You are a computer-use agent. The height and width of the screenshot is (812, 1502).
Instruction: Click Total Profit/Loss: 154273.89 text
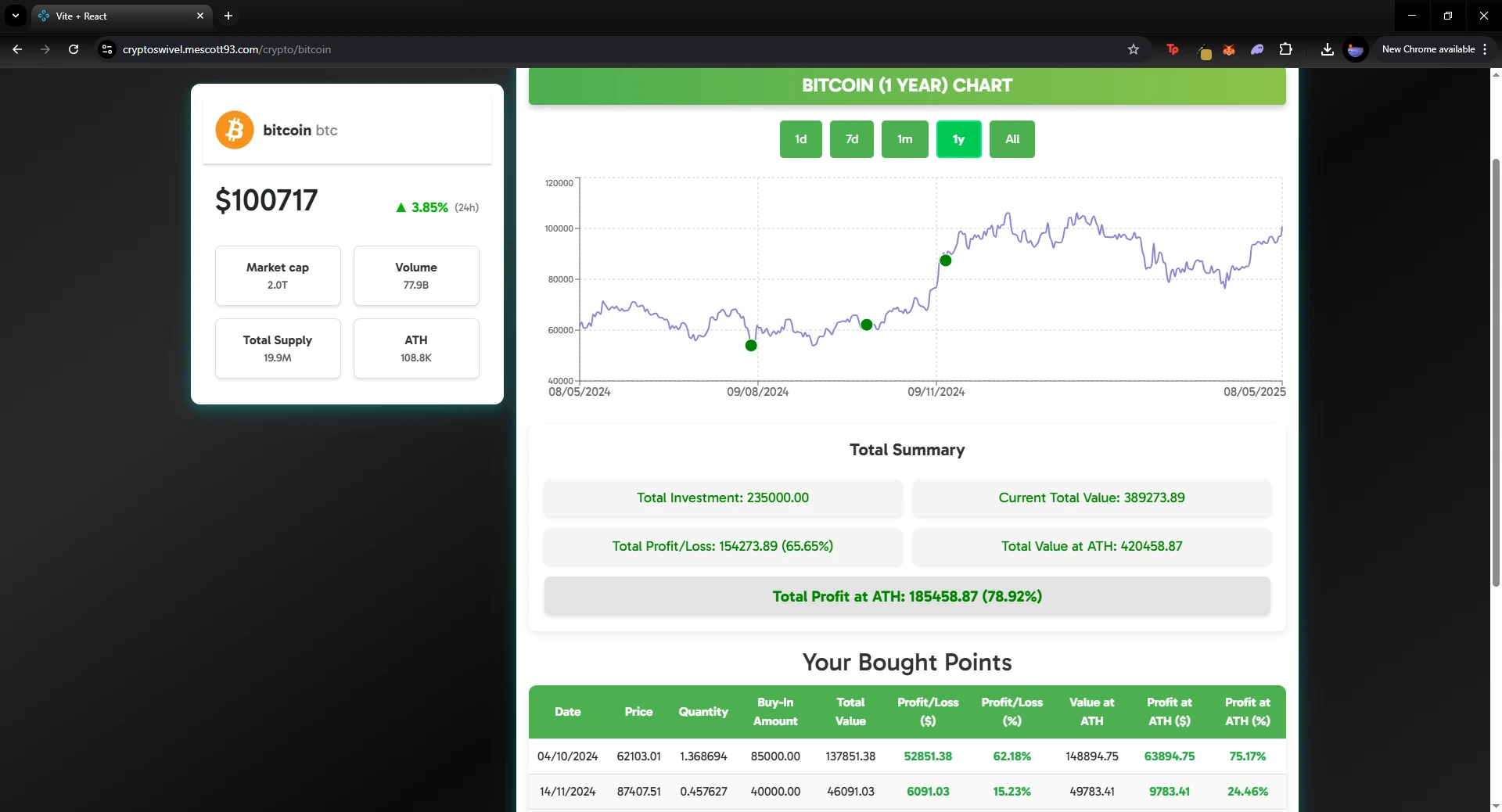click(x=723, y=546)
